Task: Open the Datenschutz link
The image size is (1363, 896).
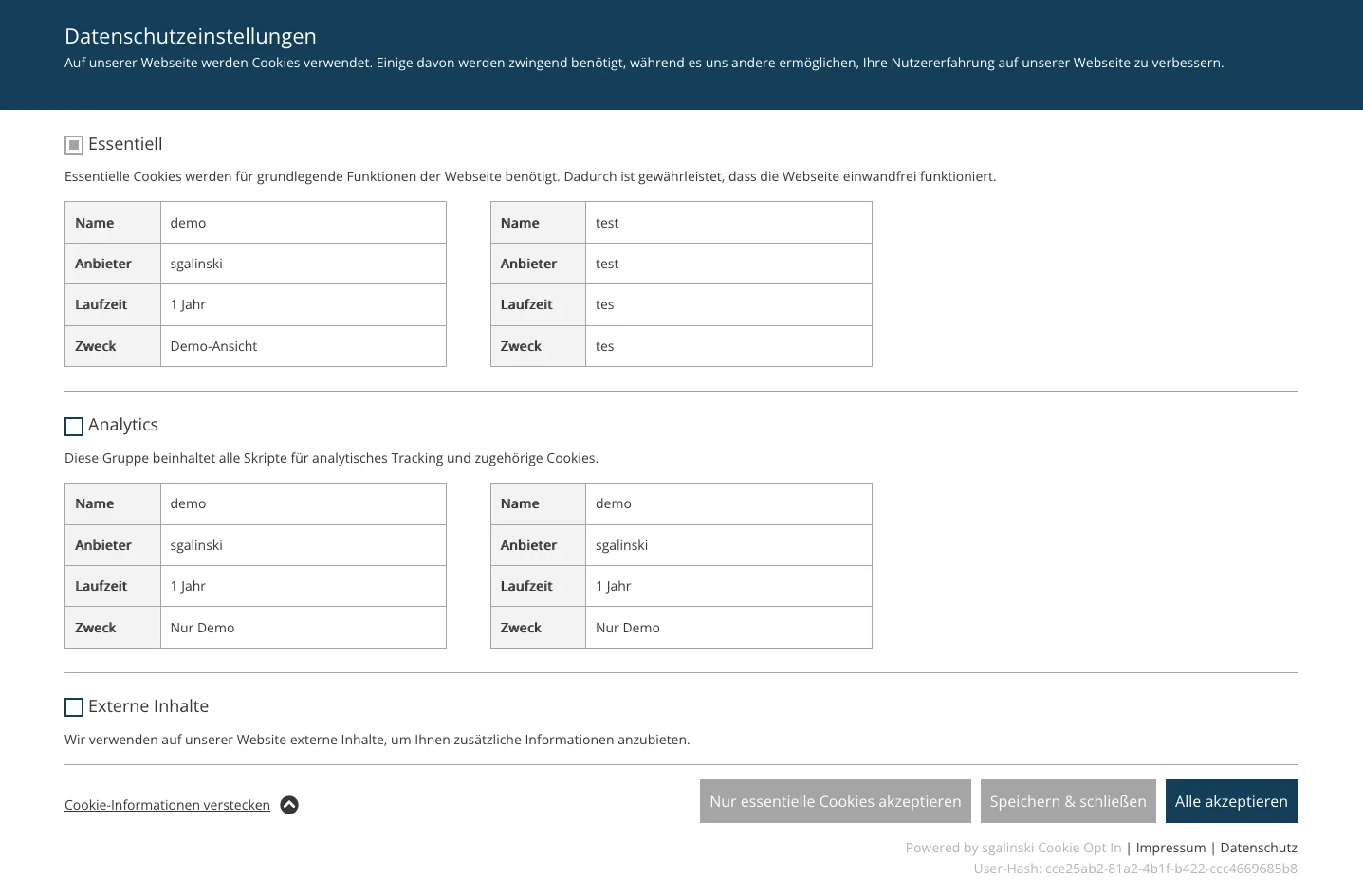Action: coord(1259,847)
